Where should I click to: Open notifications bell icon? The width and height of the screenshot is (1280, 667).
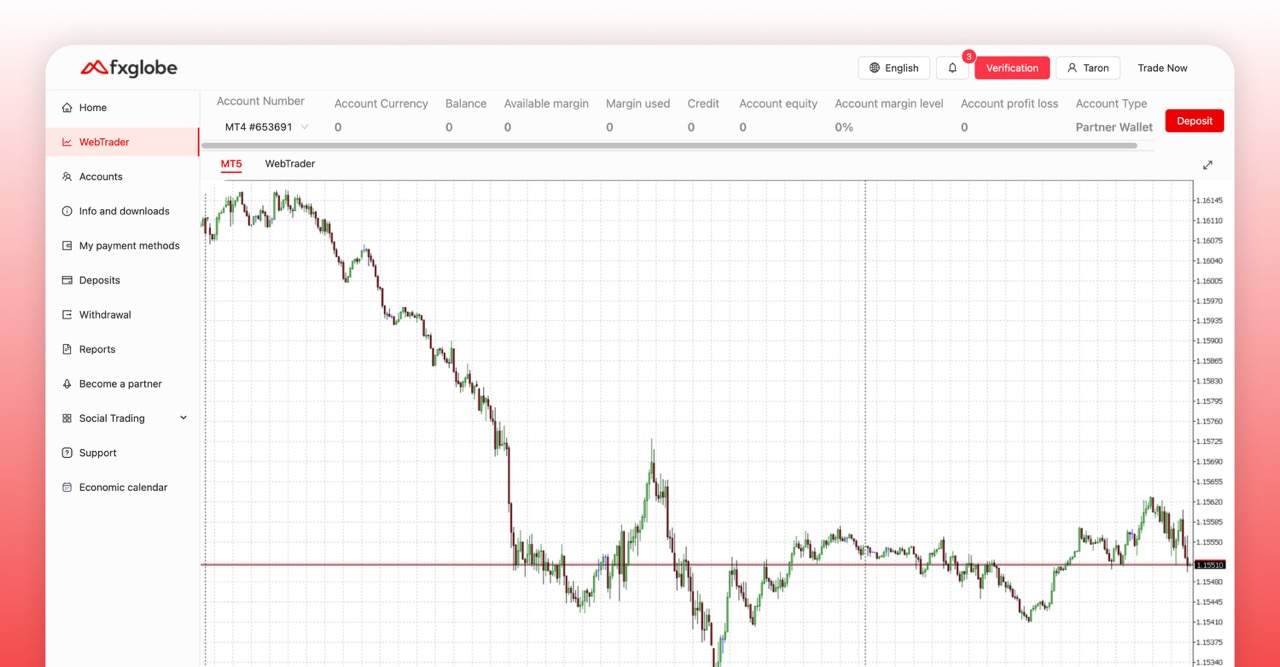[952, 68]
